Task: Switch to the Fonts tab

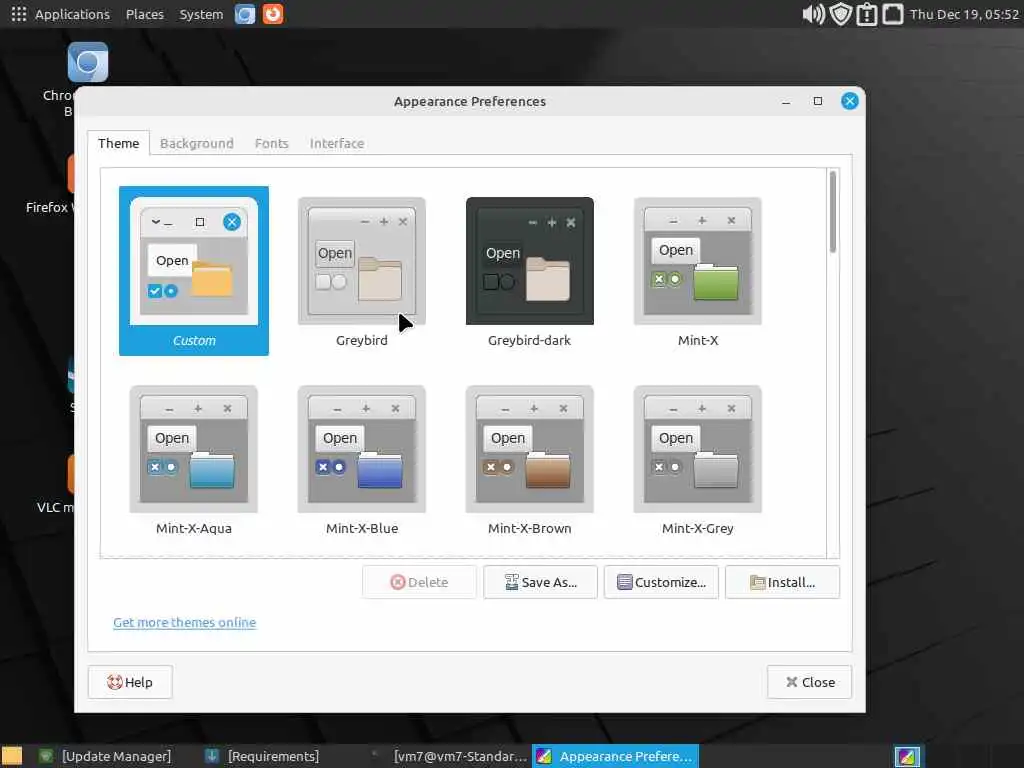Action: [271, 143]
